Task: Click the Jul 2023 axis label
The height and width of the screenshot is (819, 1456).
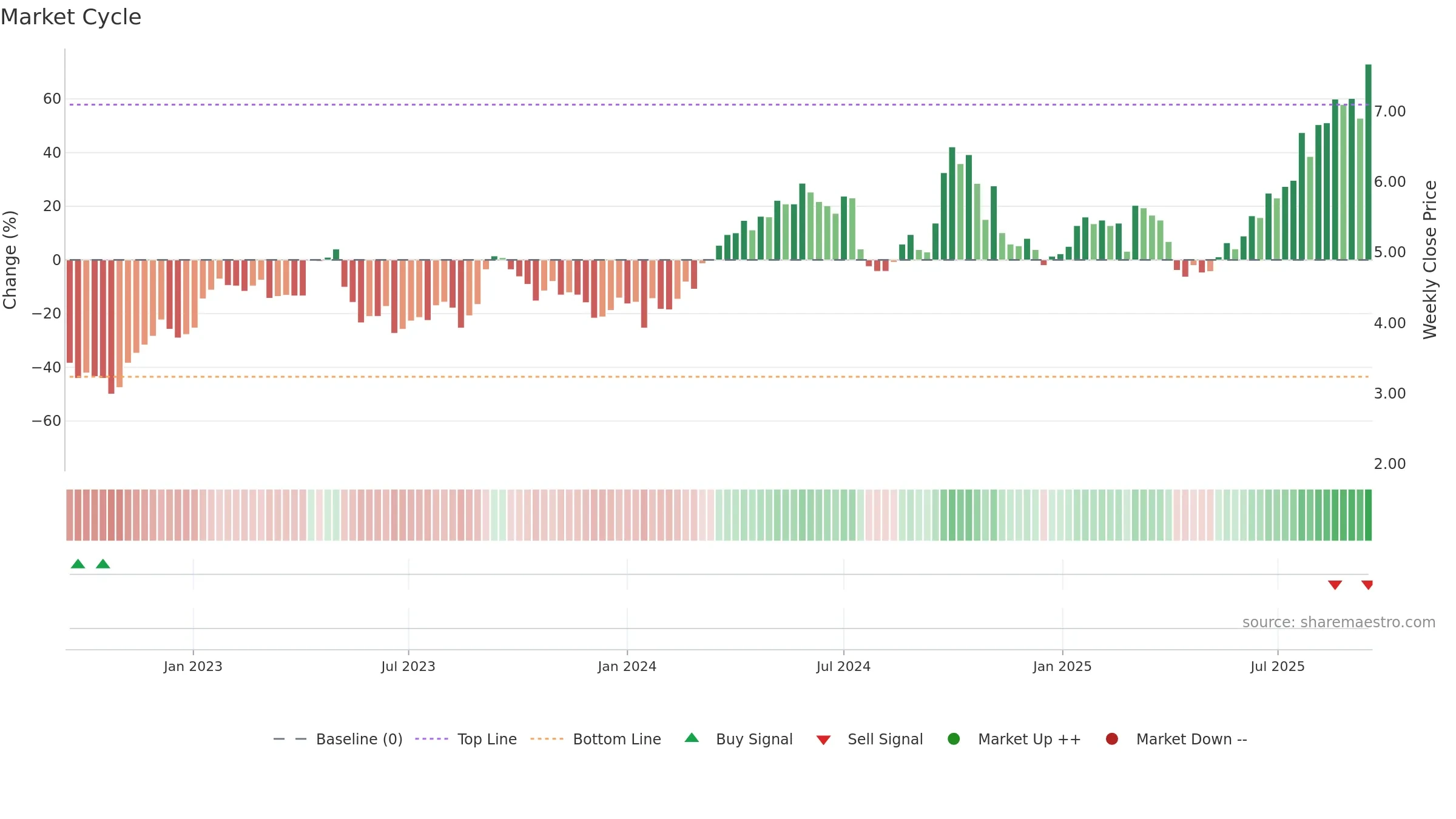Action: [408, 666]
